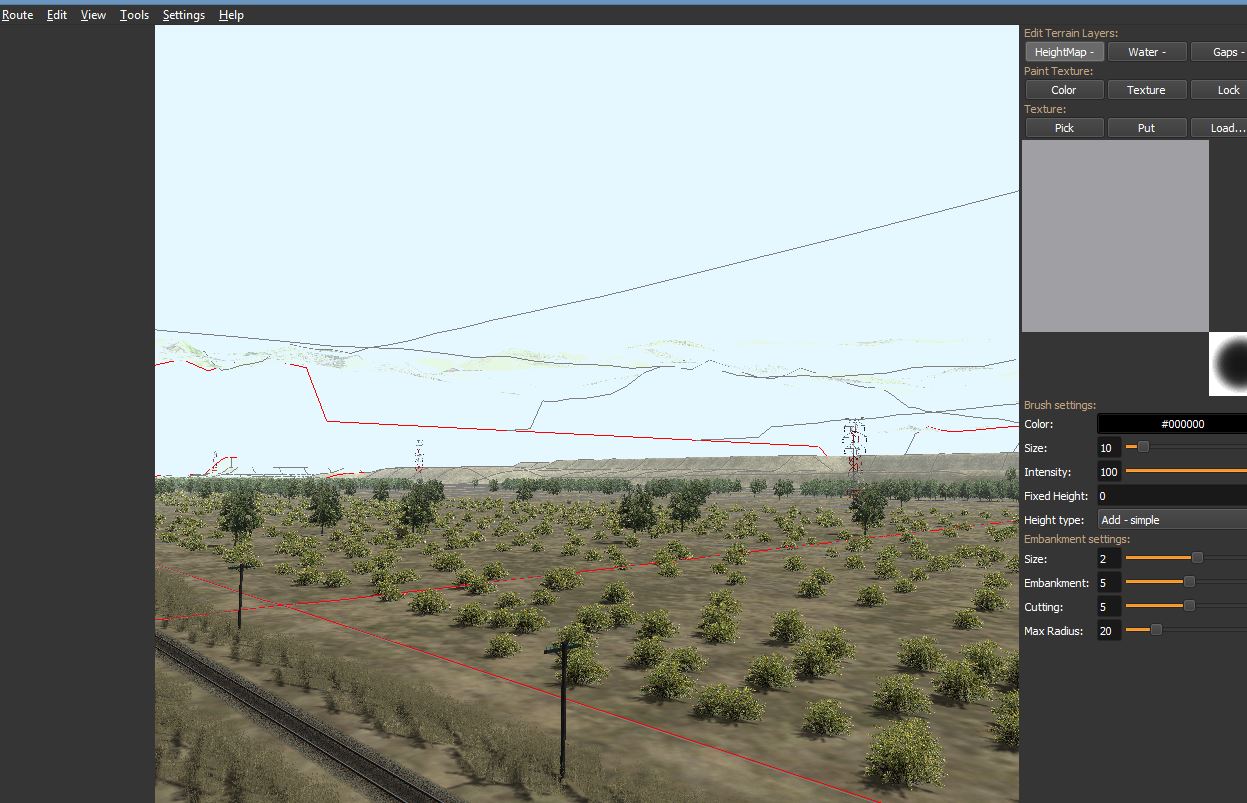Open the Help menu
This screenshot has width=1247, height=803.
231,15
